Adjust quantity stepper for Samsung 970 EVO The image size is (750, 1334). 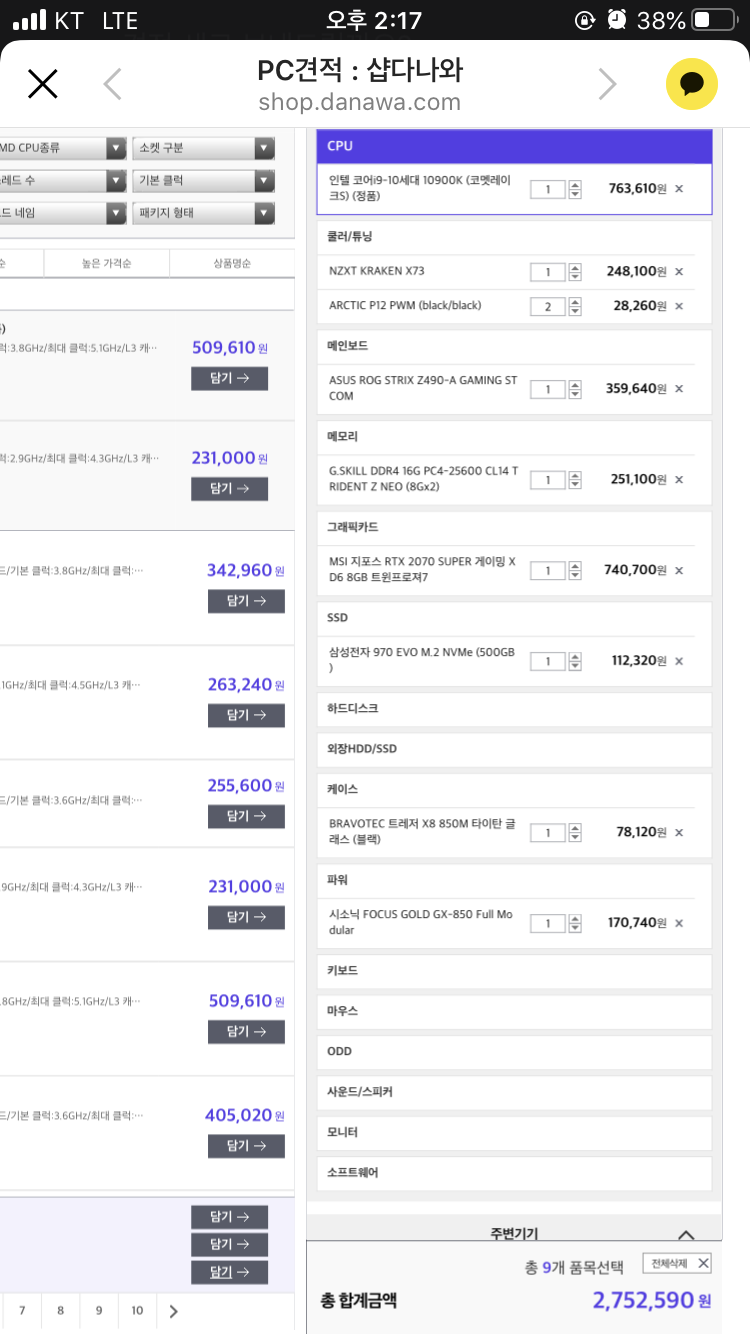[x=575, y=661]
